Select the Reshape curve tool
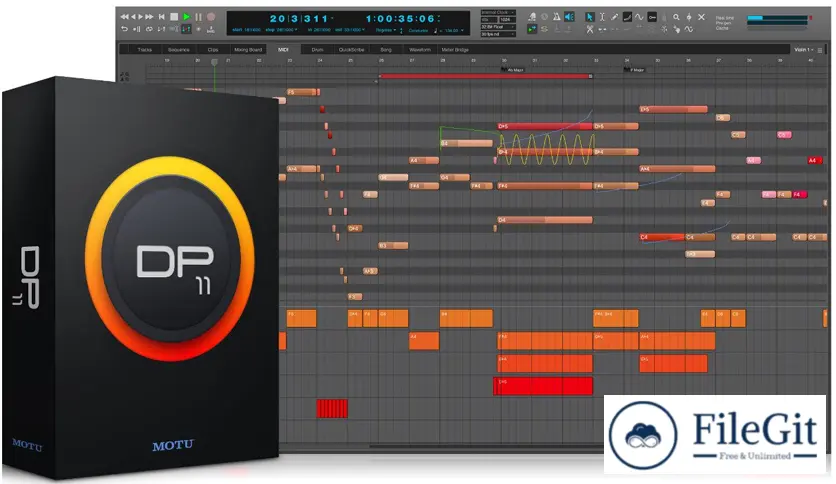The image size is (836, 484). pos(627,17)
